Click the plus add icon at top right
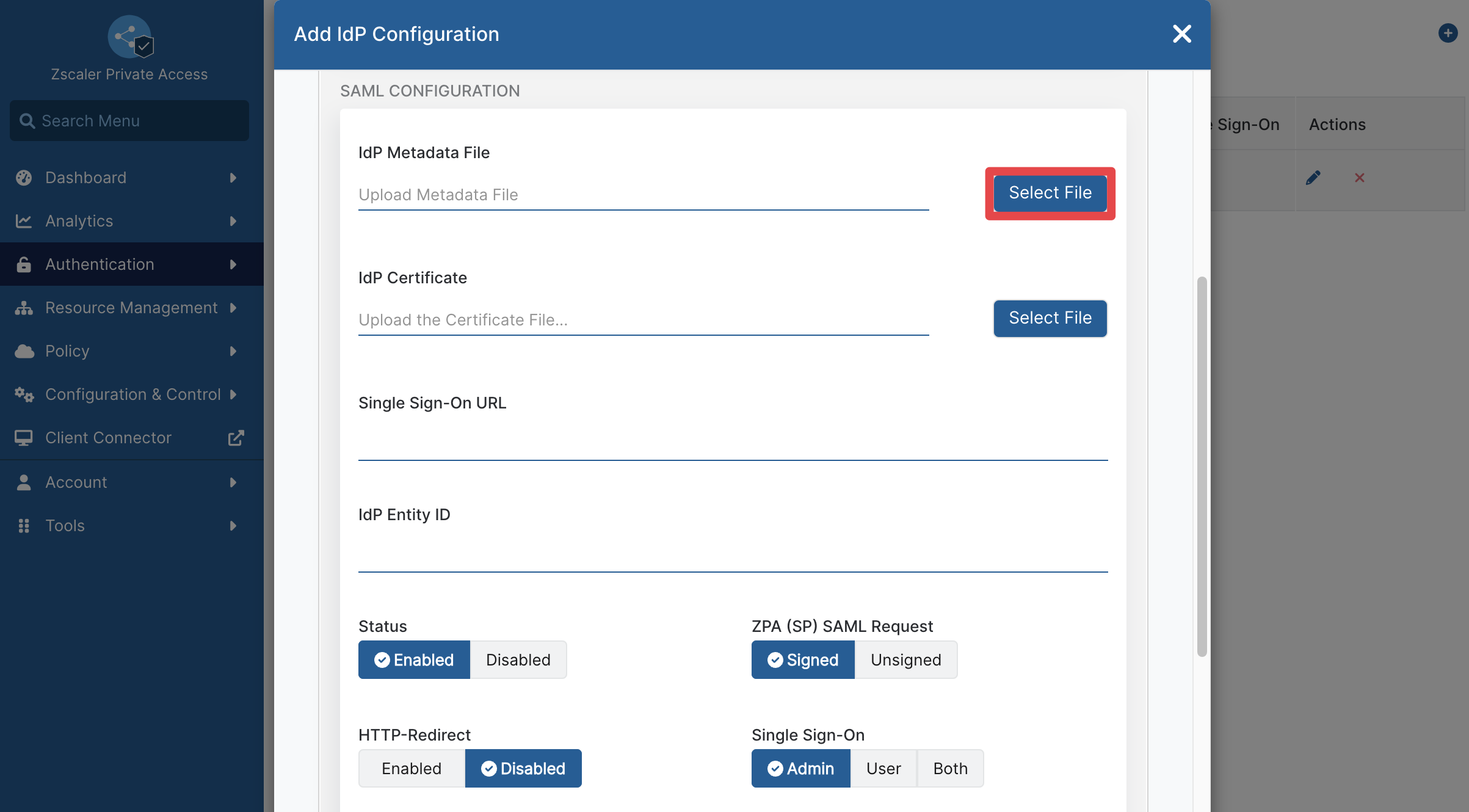The height and width of the screenshot is (812, 1469). (1448, 33)
